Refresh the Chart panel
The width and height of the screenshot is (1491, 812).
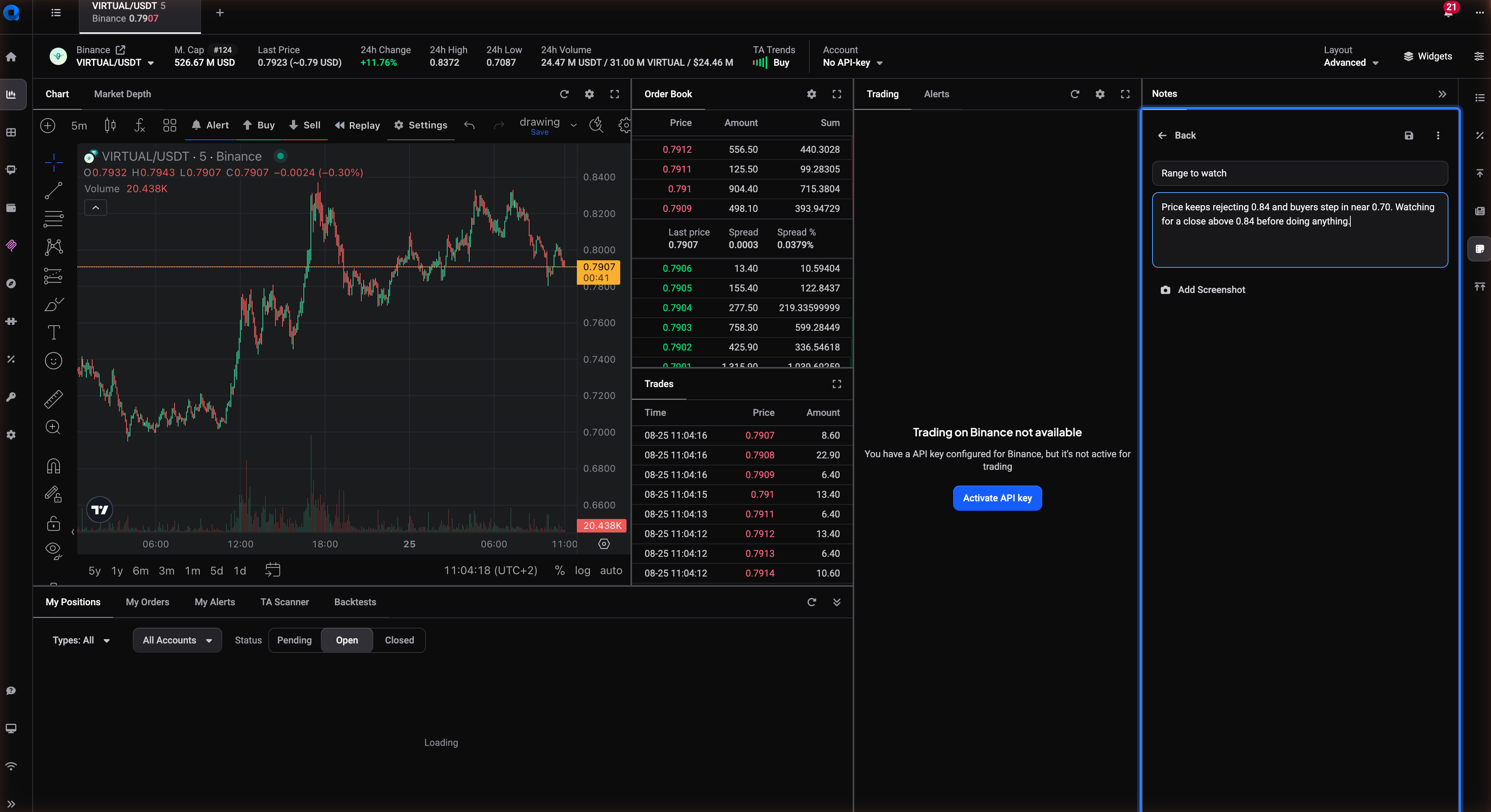tap(564, 94)
